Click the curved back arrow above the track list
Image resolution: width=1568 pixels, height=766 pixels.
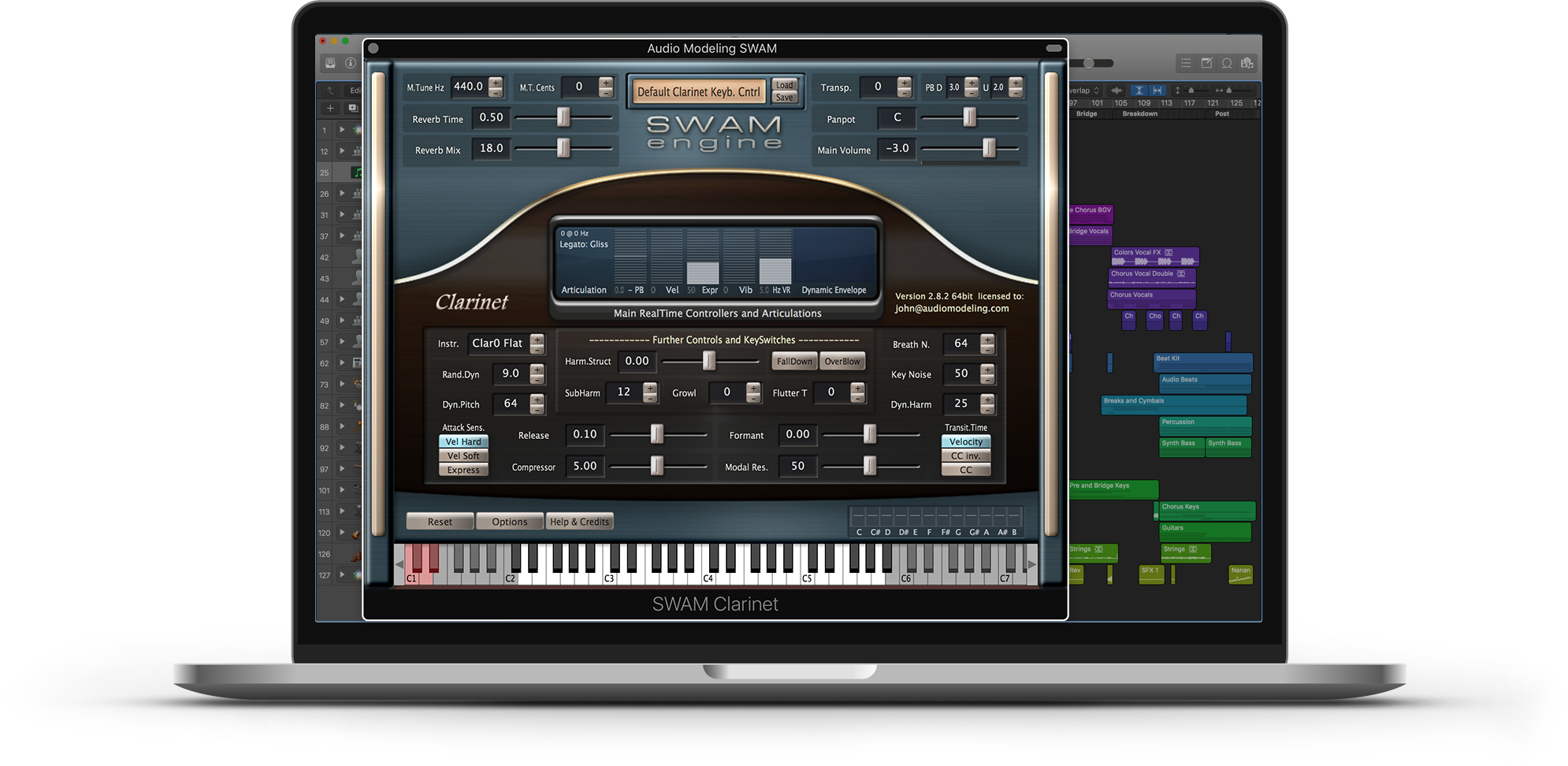[331, 91]
